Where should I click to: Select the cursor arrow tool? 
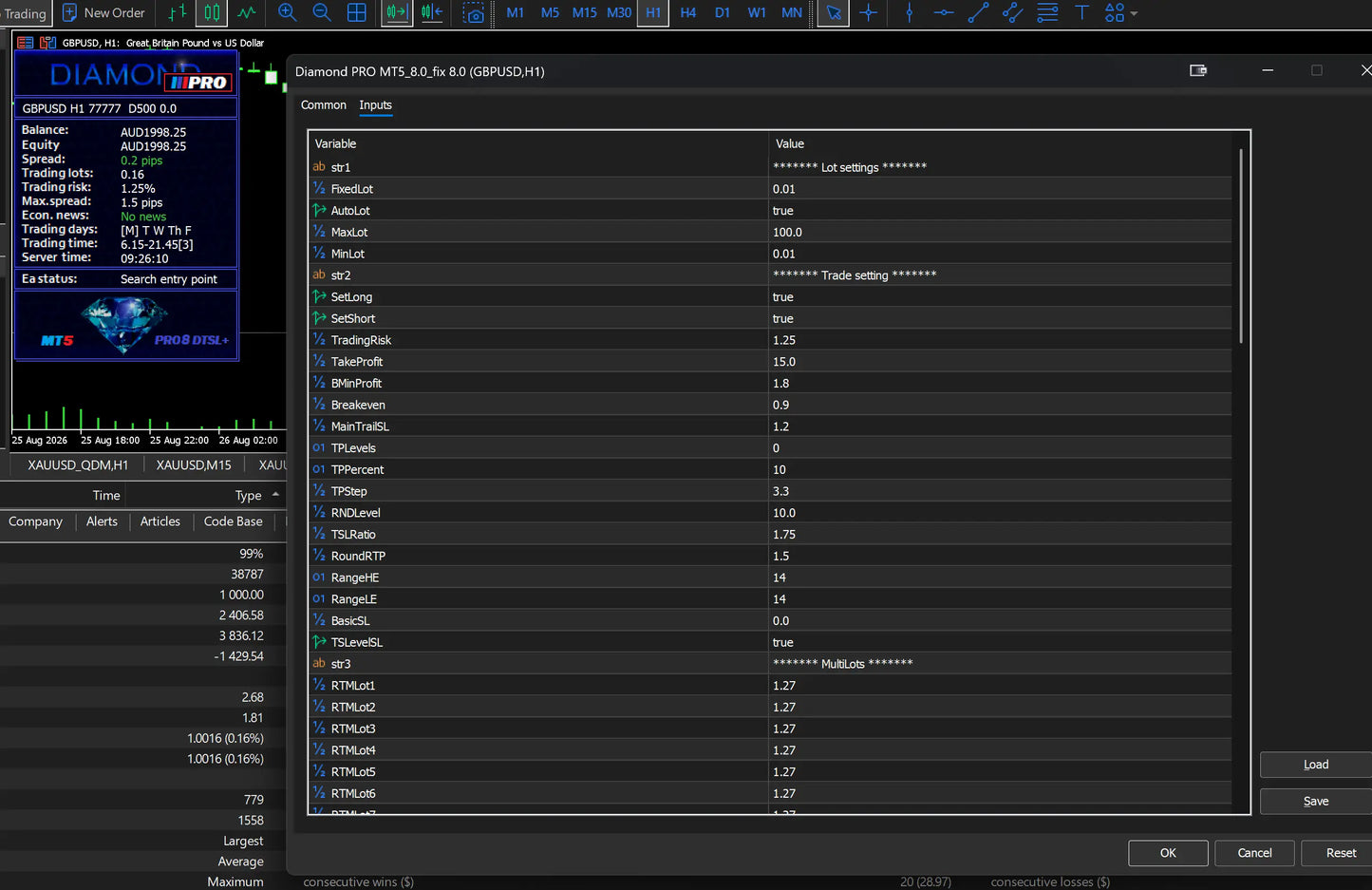click(x=833, y=13)
